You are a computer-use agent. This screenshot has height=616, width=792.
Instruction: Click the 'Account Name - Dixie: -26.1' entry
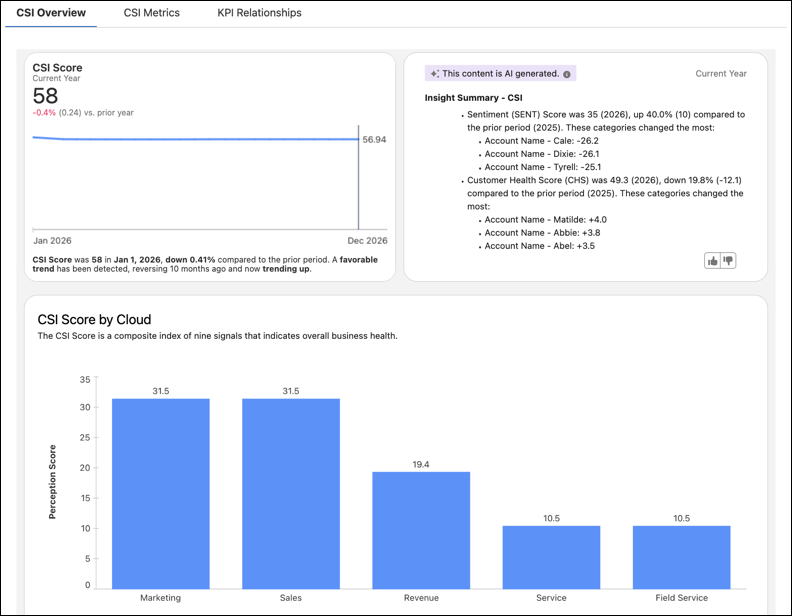541,154
